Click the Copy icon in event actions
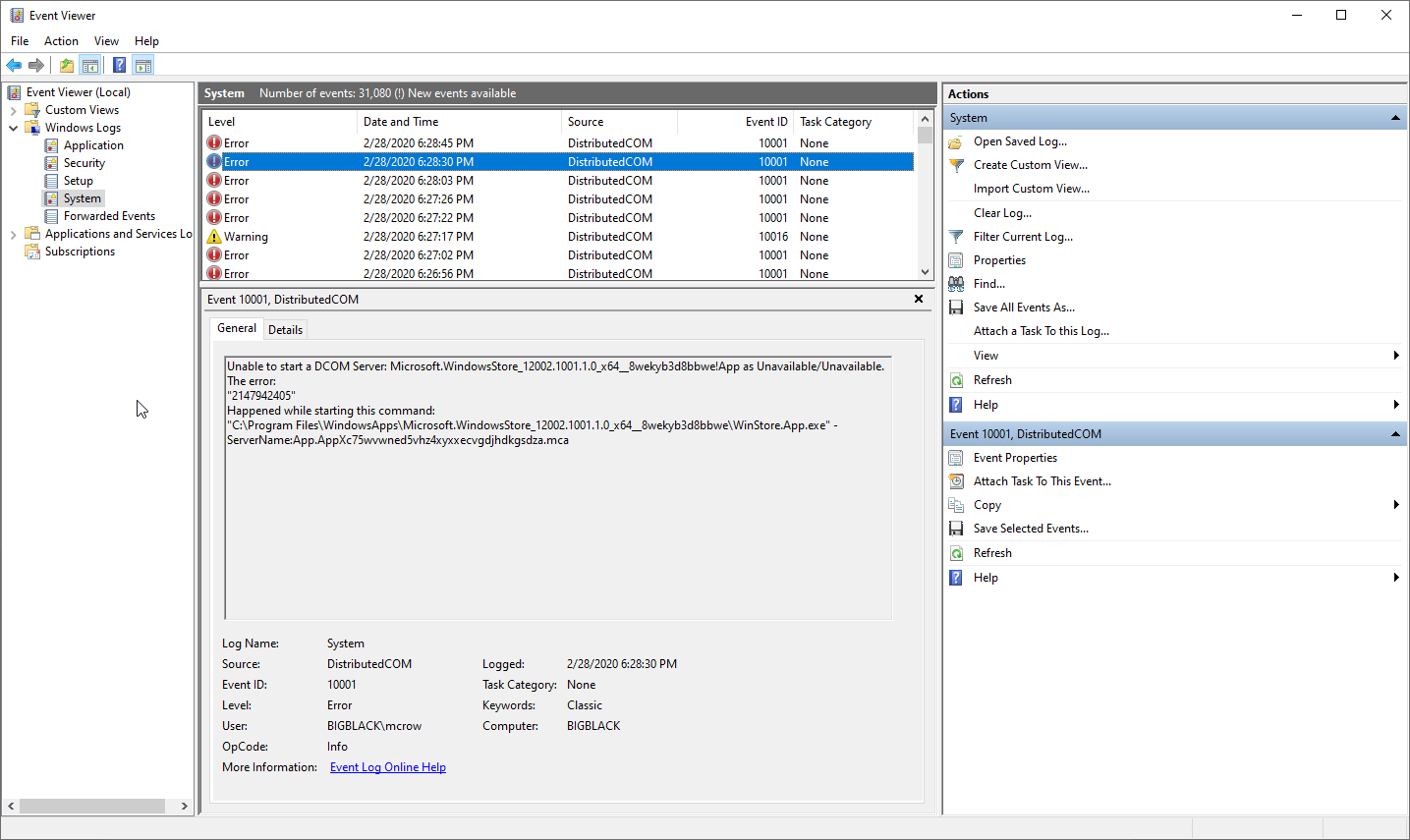The height and width of the screenshot is (840, 1410). click(956, 505)
